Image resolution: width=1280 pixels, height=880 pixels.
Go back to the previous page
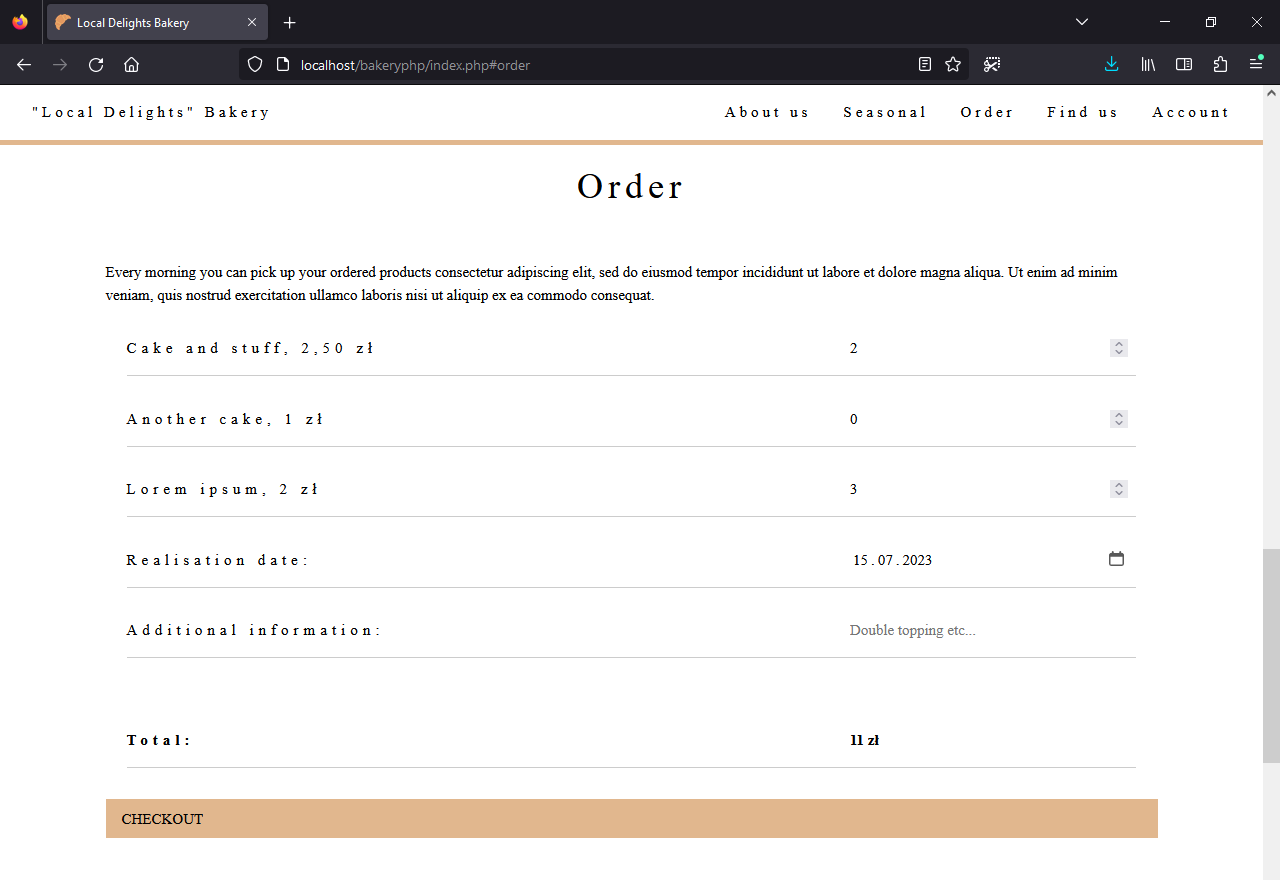(x=24, y=65)
